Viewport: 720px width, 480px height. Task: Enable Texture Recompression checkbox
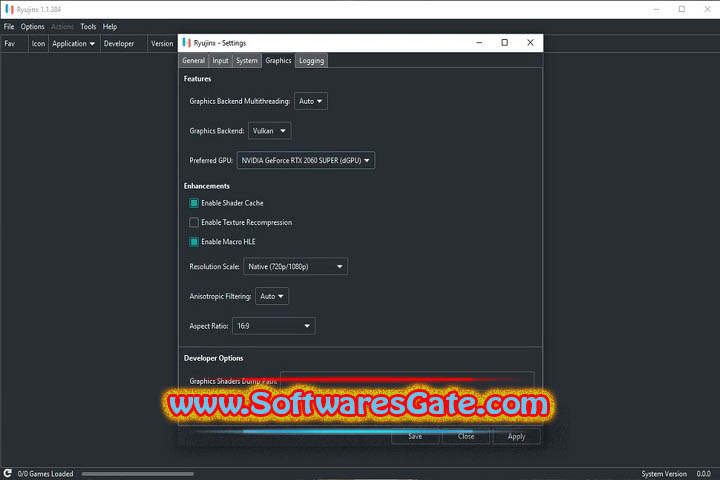tap(194, 222)
